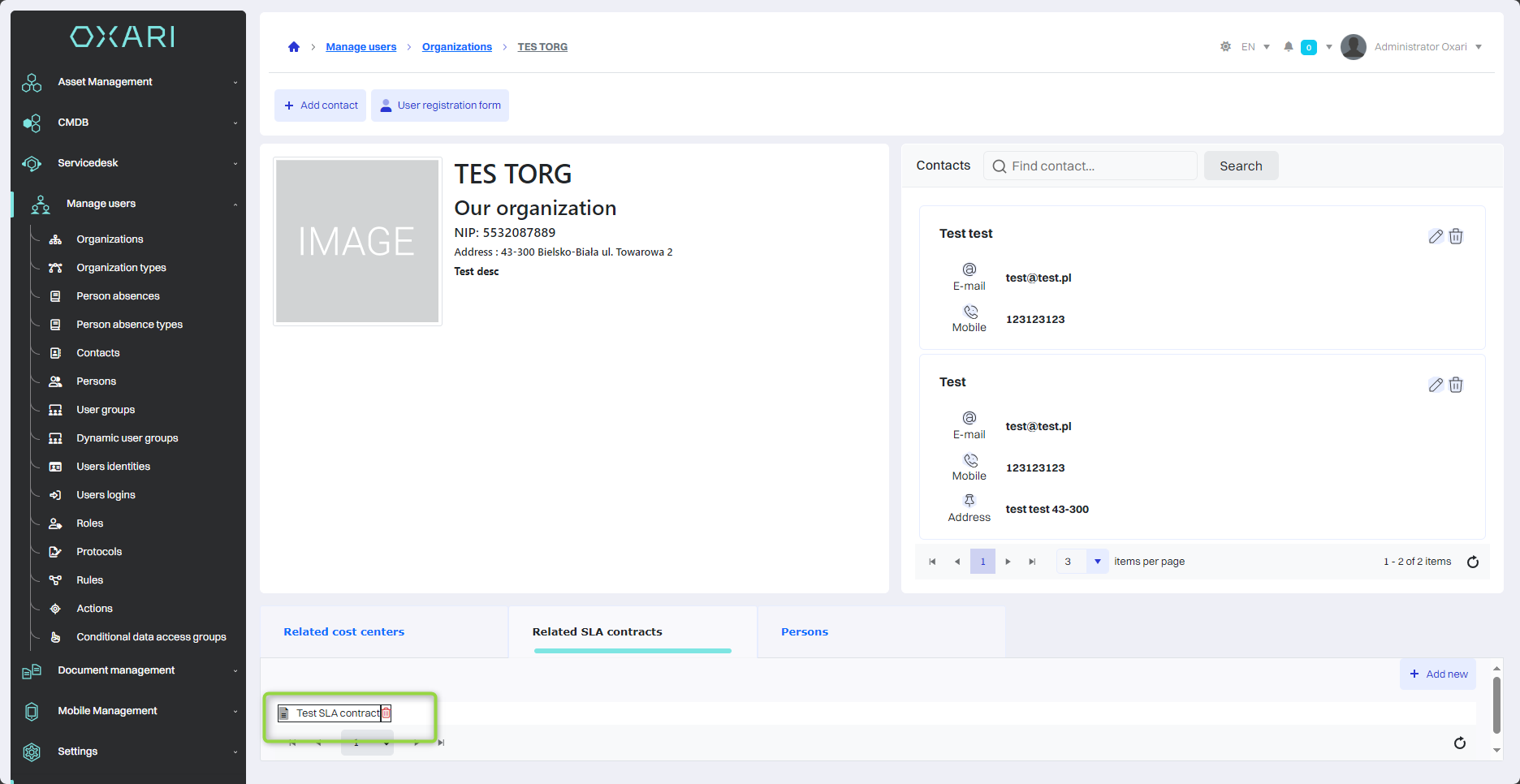Refresh the SLA contracts list

tap(1460, 743)
